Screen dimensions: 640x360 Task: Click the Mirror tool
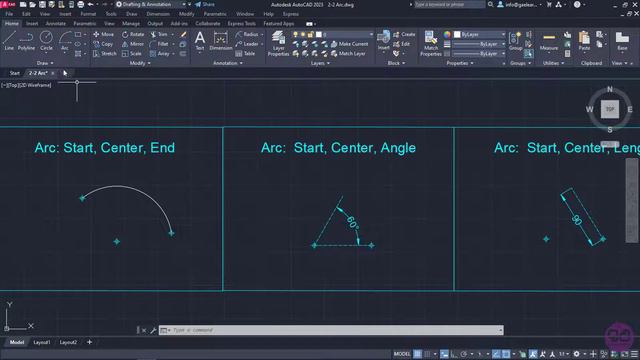pos(133,44)
